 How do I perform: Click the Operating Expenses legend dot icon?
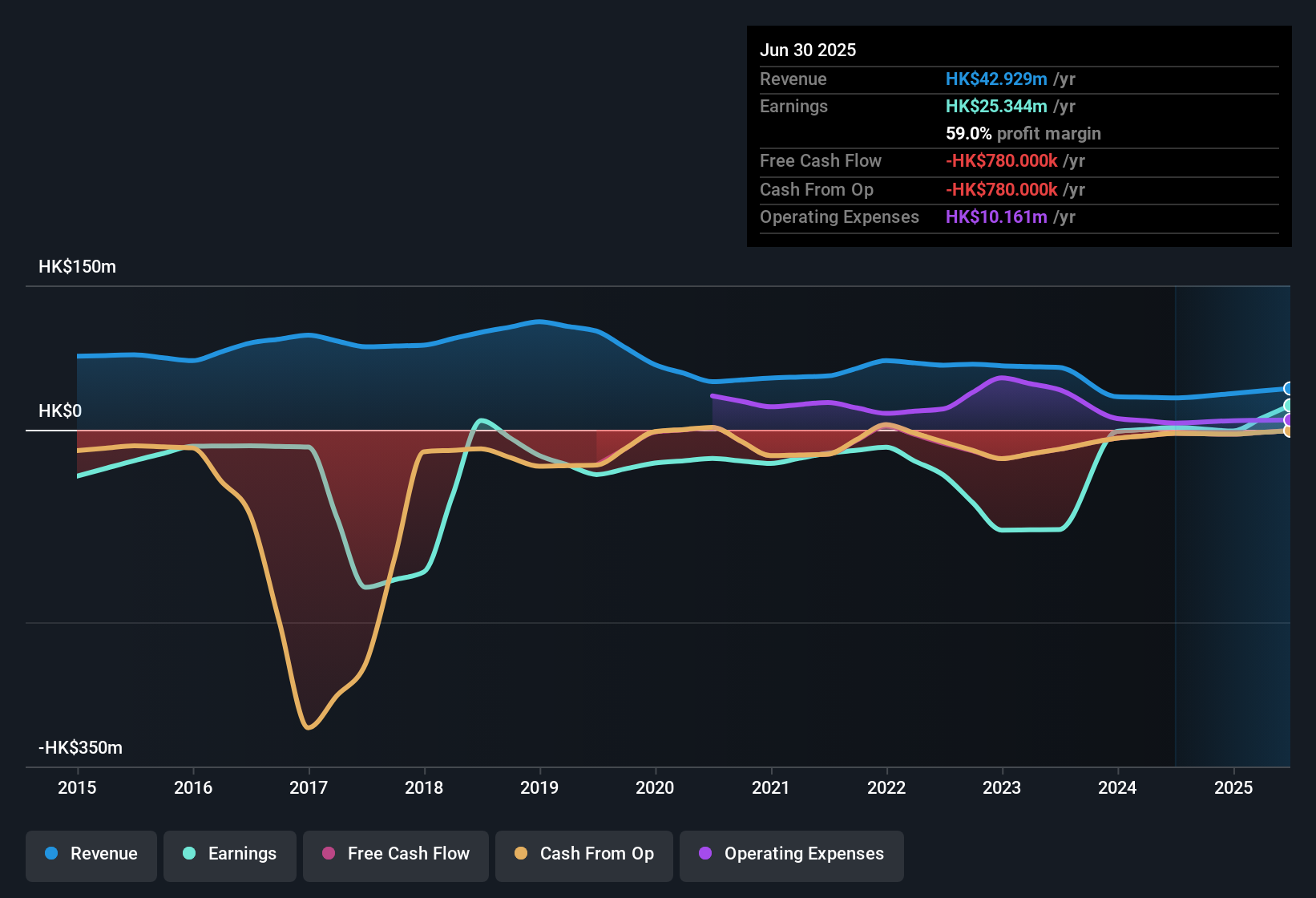point(704,854)
